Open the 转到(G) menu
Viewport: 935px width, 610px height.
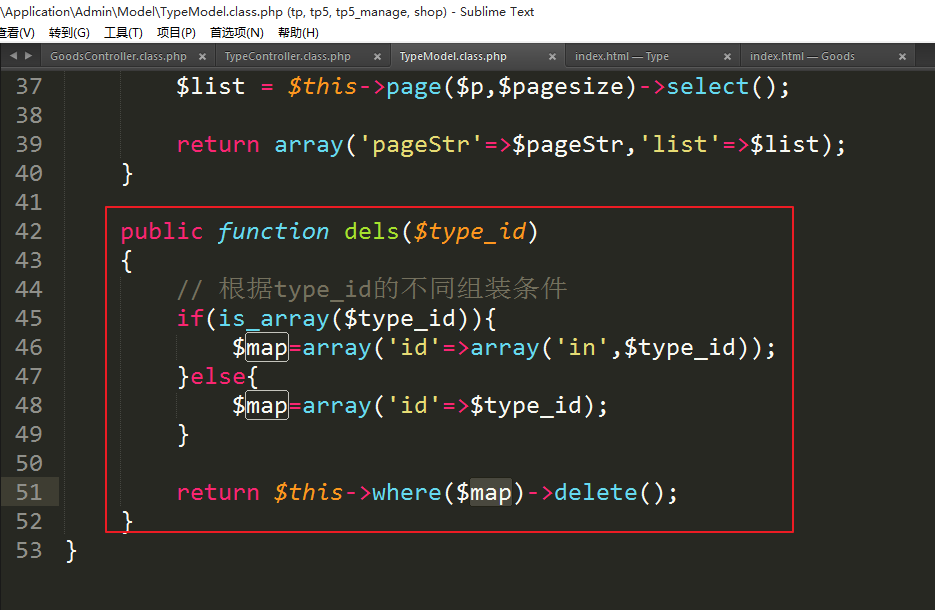click(69, 32)
